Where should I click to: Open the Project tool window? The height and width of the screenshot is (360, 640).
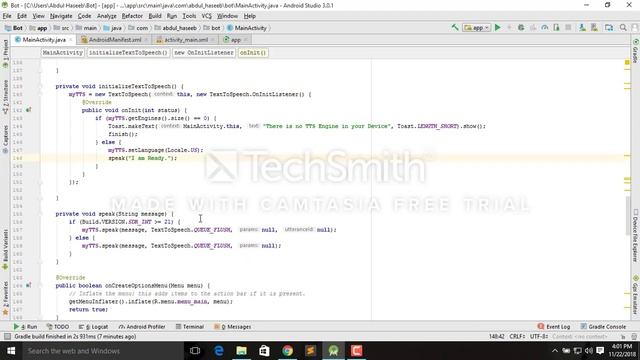[x=5, y=53]
